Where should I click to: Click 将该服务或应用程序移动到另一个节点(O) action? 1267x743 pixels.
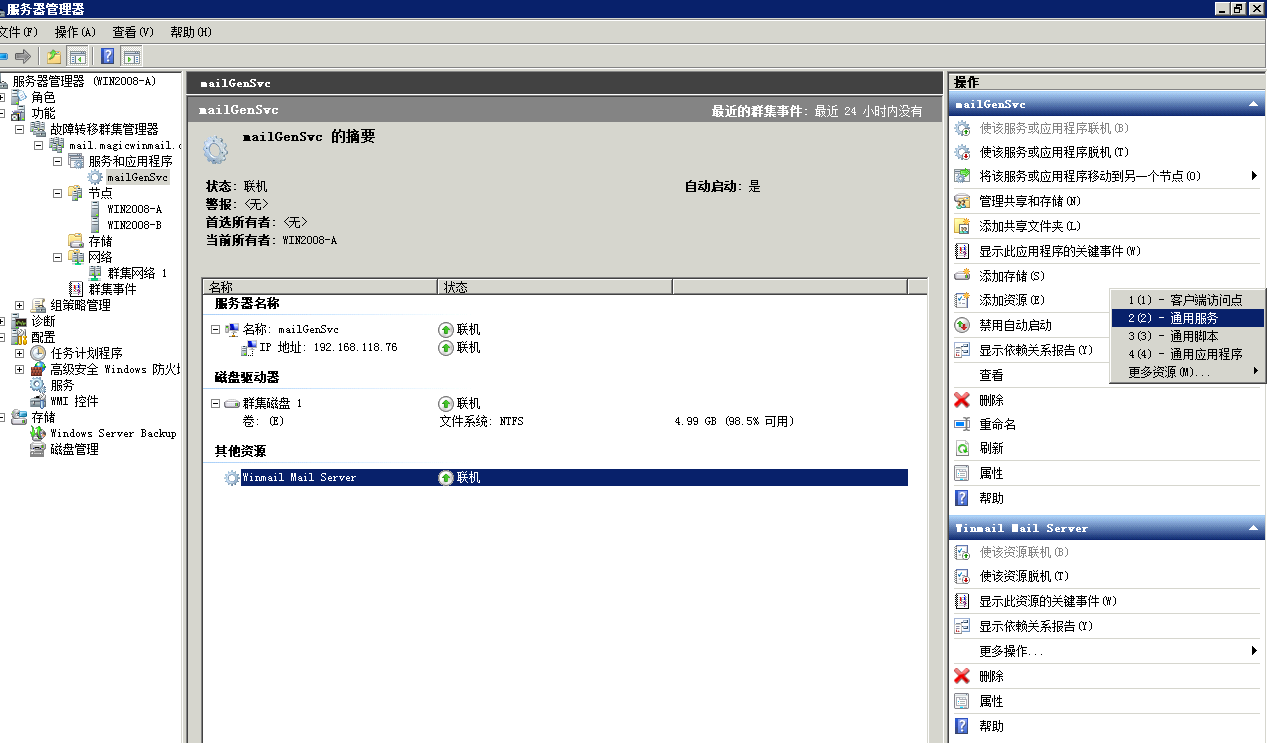[1090, 176]
